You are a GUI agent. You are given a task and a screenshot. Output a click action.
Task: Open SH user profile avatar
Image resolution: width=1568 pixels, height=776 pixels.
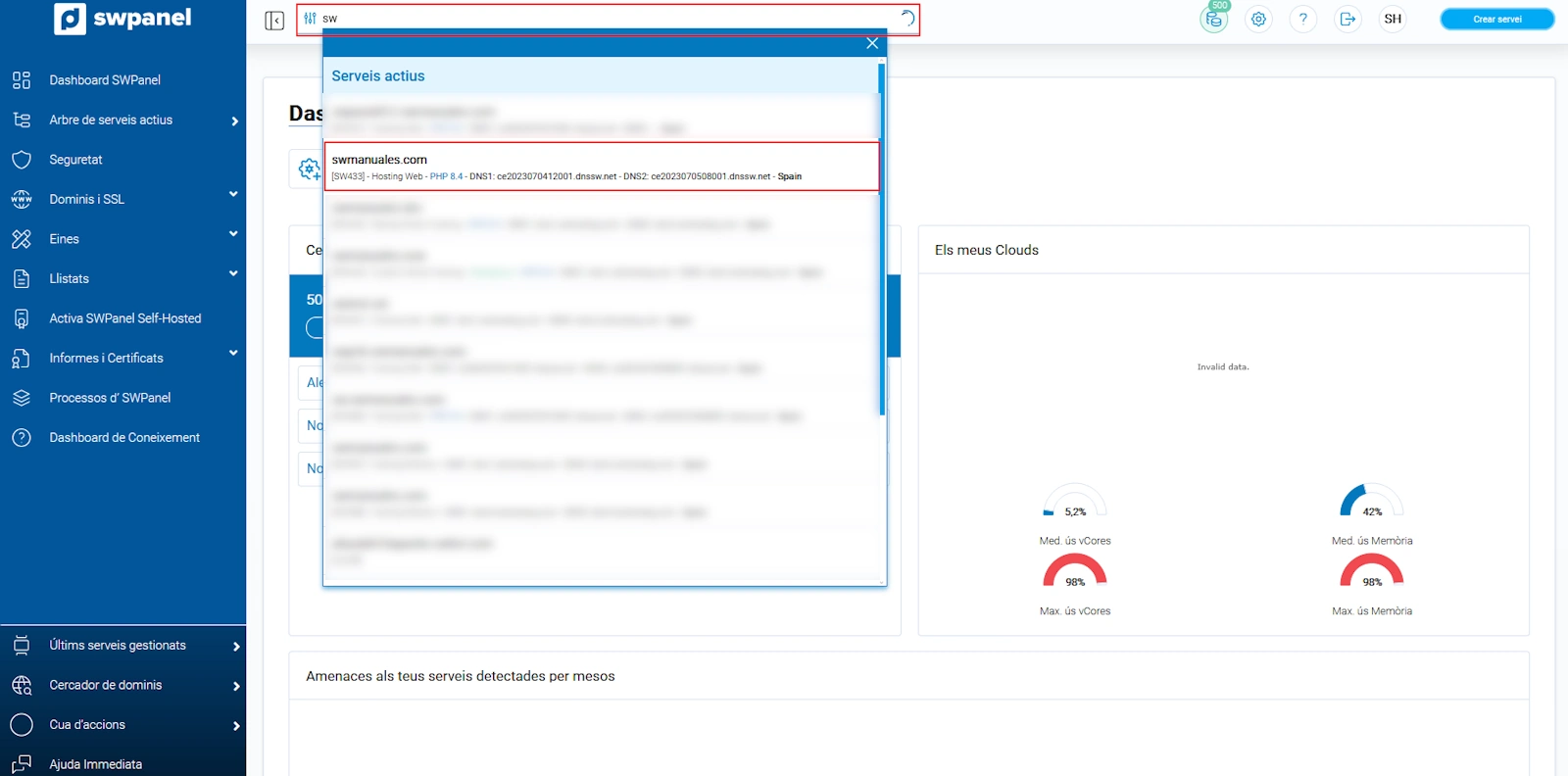pos(1393,20)
